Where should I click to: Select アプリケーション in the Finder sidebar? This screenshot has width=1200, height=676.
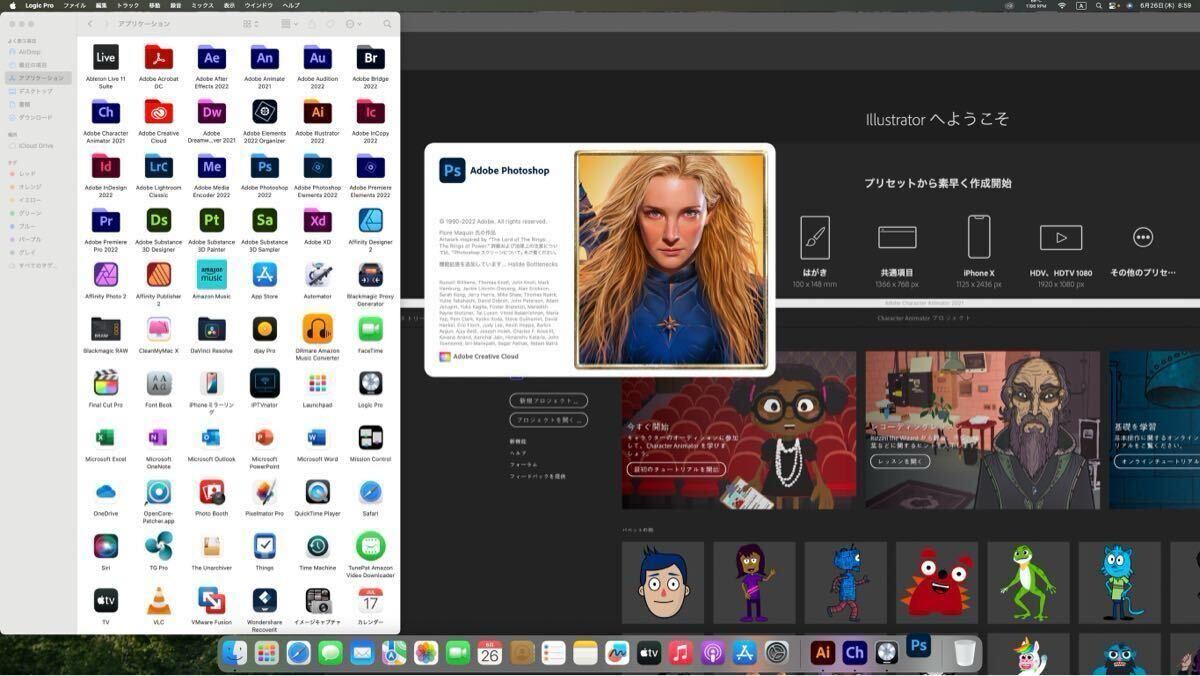coord(40,78)
